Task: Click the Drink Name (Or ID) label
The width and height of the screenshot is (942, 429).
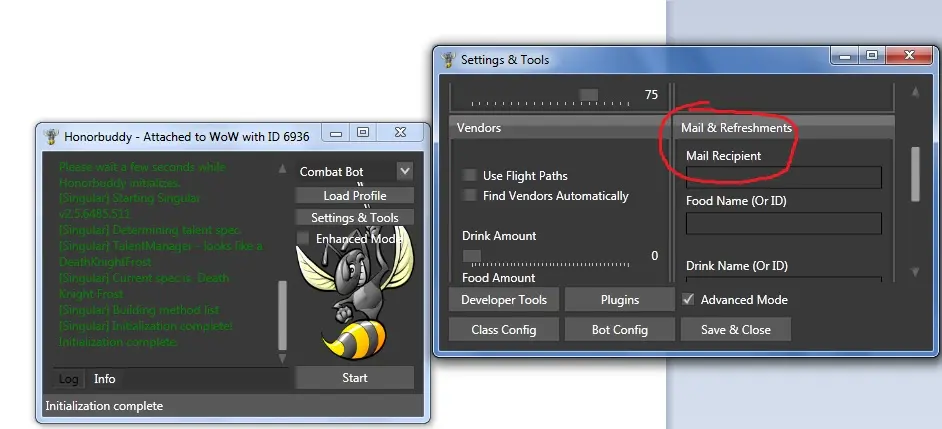Action: (737, 266)
